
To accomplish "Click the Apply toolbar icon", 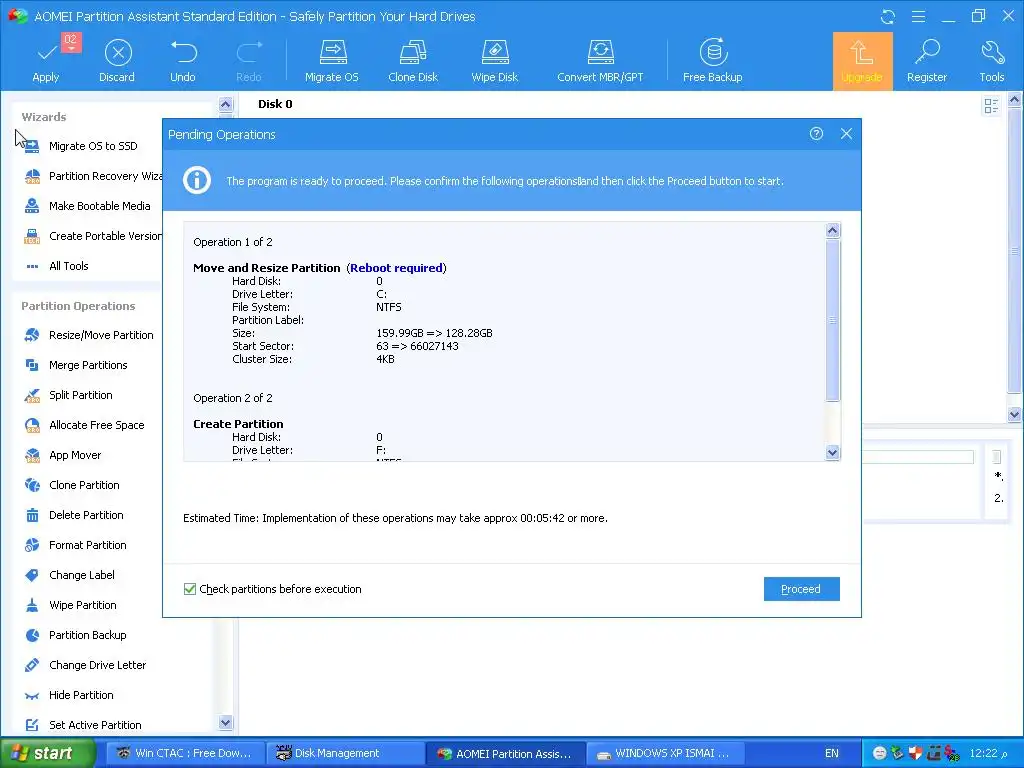I will tap(46, 61).
